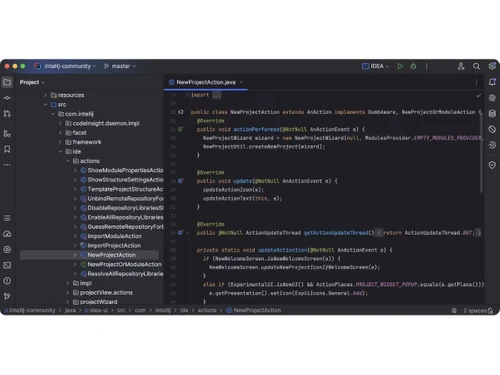Open the Notifications bell icon
This screenshot has height=375, width=500.
492,82
